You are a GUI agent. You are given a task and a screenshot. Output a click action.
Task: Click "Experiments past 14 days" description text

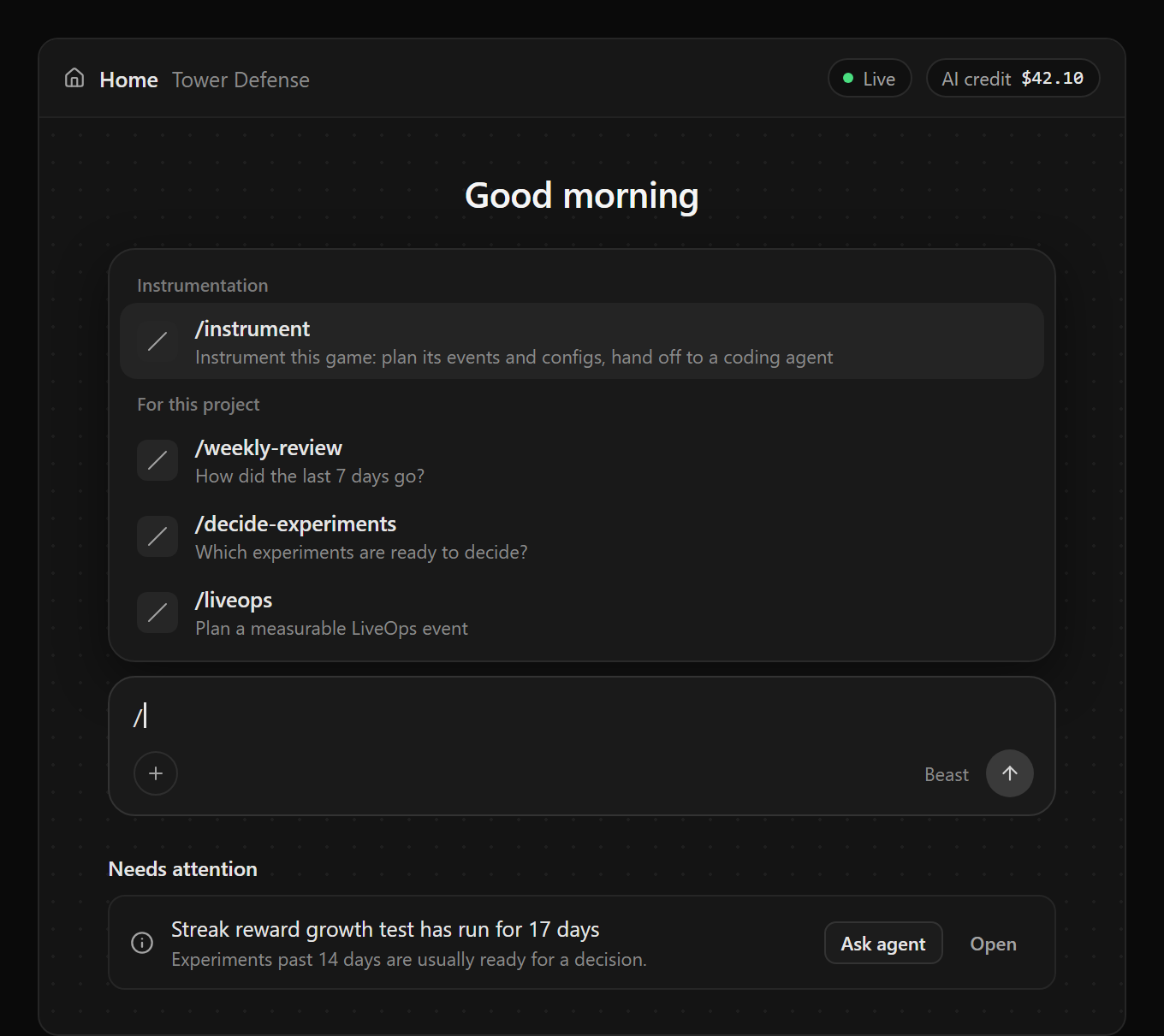tap(409, 960)
